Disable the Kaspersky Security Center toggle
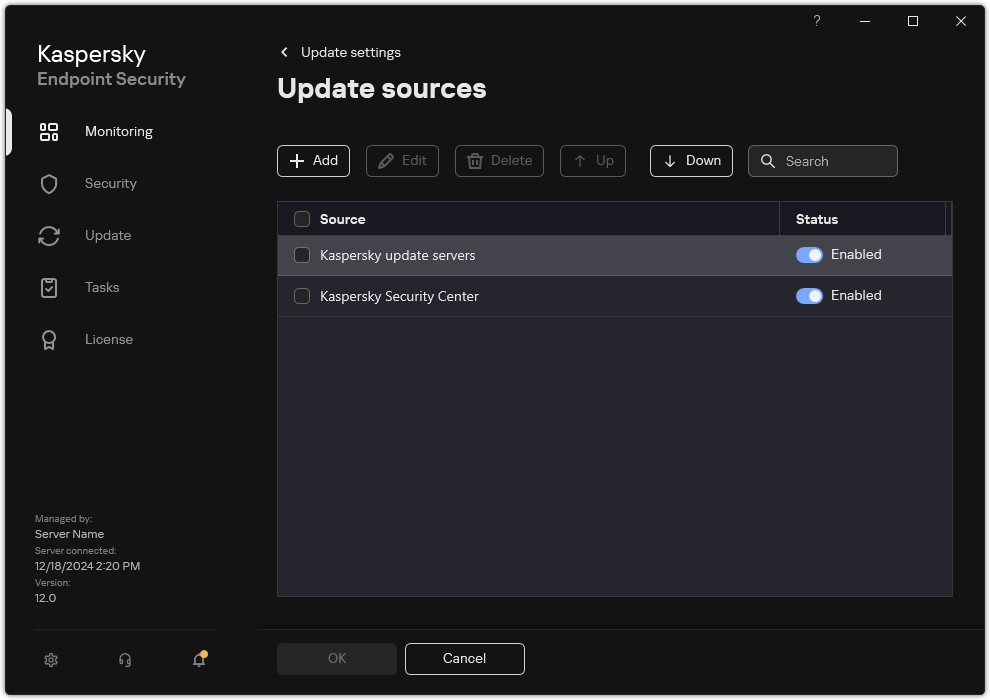990x700 pixels. (809, 295)
